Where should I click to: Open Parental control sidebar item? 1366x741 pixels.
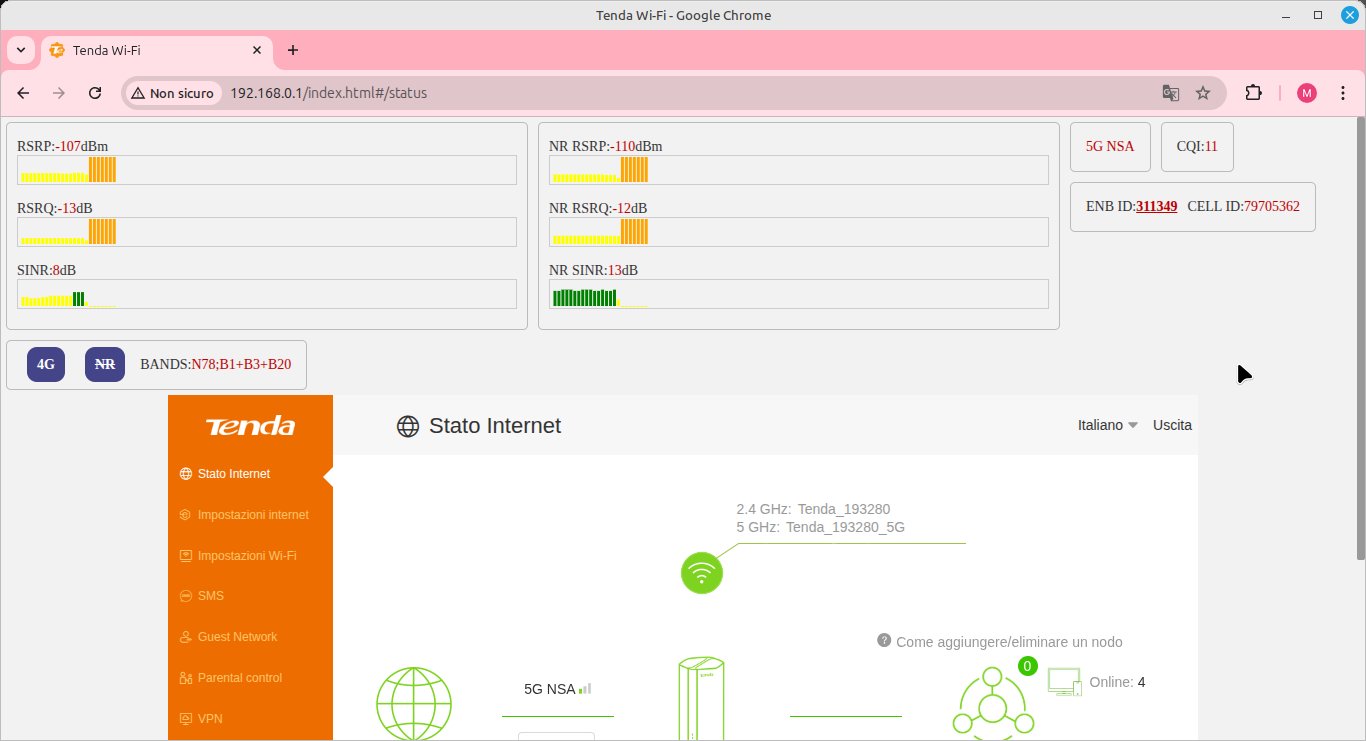(239, 678)
